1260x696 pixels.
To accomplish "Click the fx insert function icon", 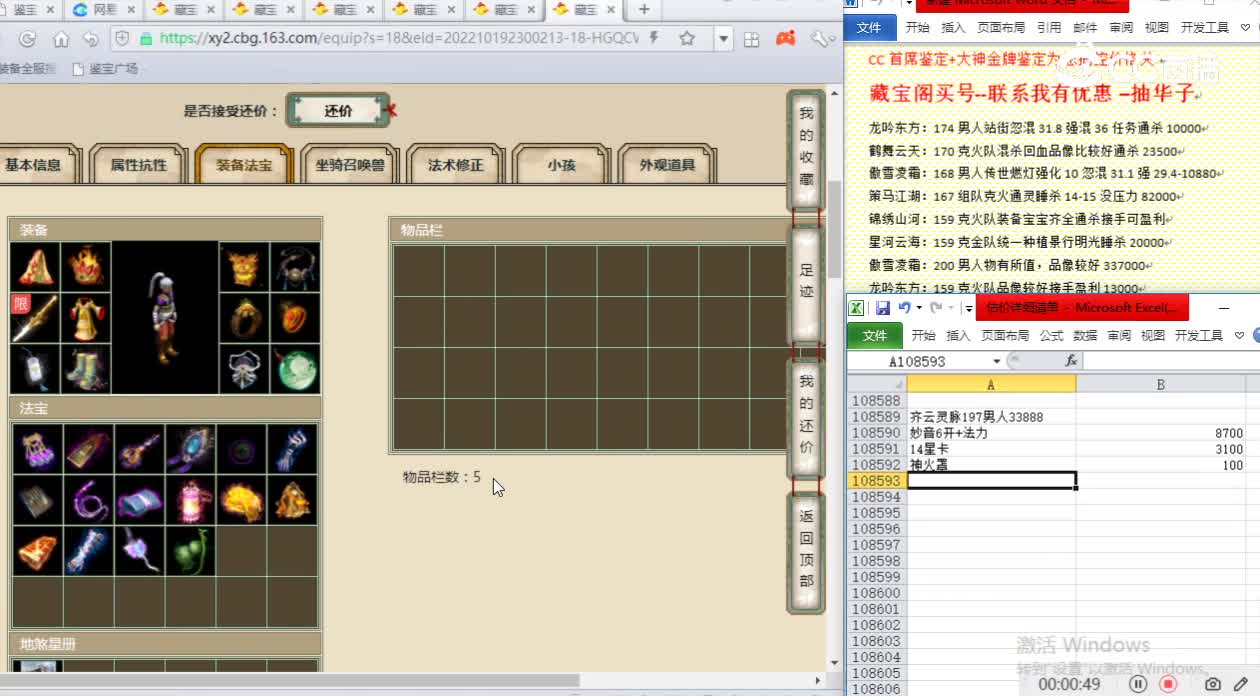I will point(1071,361).
